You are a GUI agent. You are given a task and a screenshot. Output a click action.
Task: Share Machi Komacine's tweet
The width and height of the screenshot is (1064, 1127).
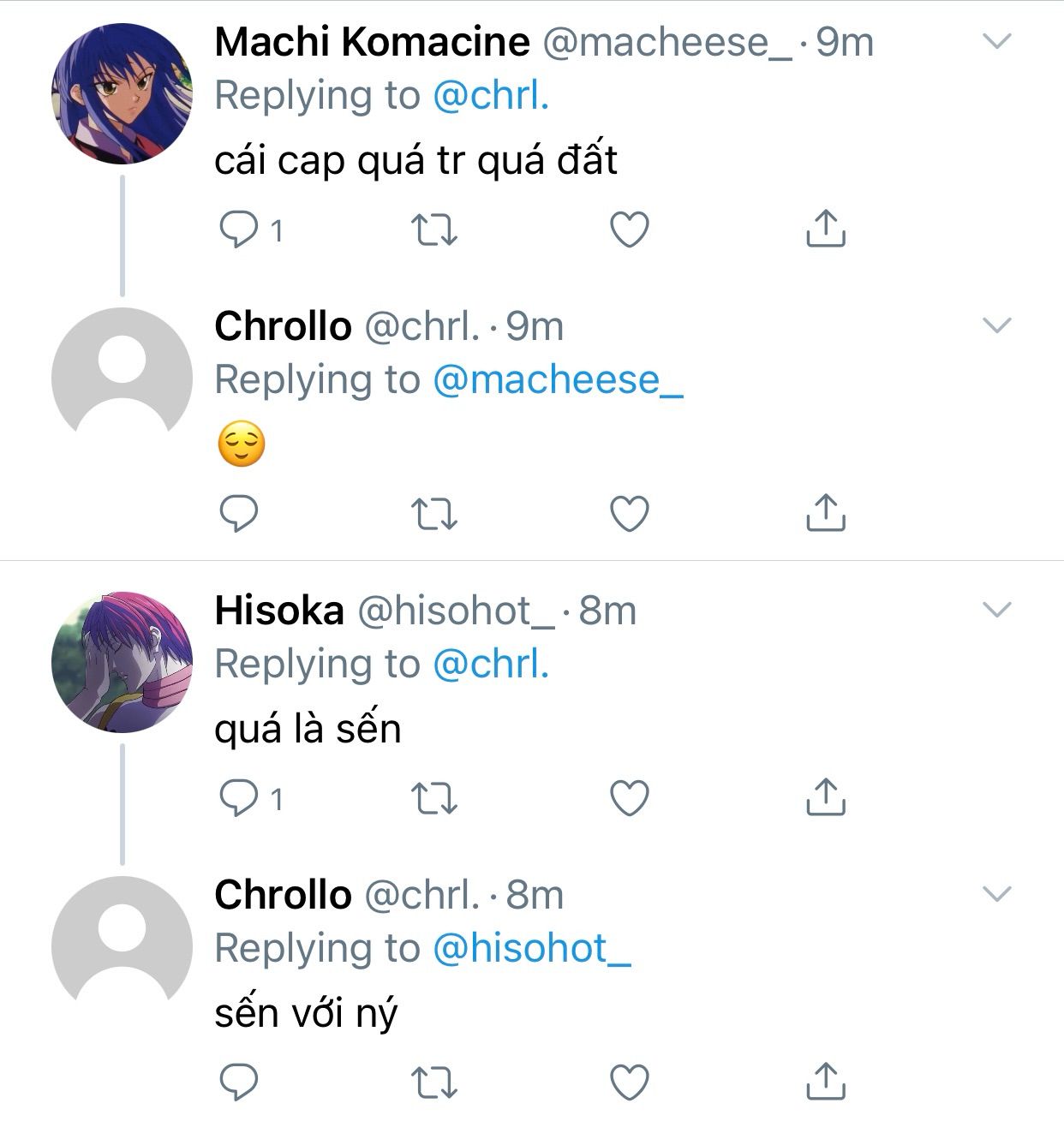click(826, 229)
